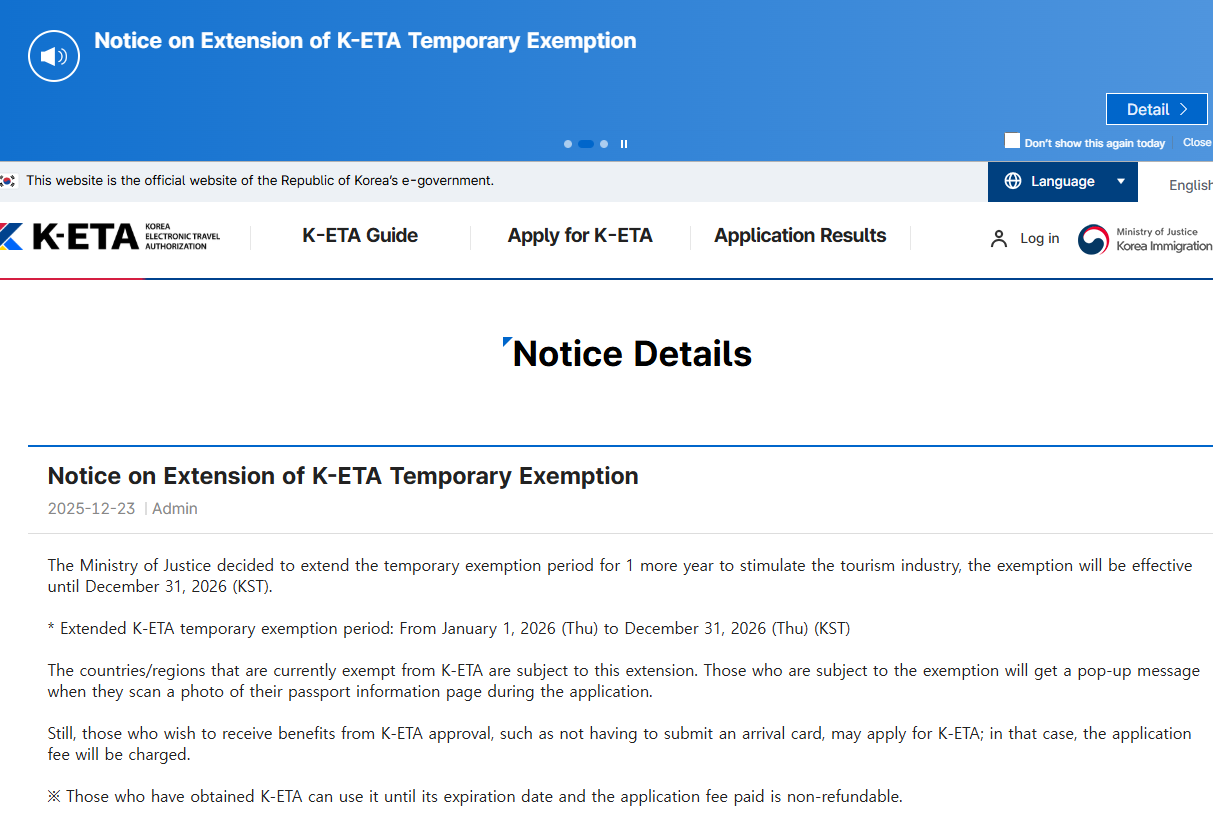The height and width of the screenshot is (813, 1213).
Task: Click the banner notice title link
Action: (365, 41)
